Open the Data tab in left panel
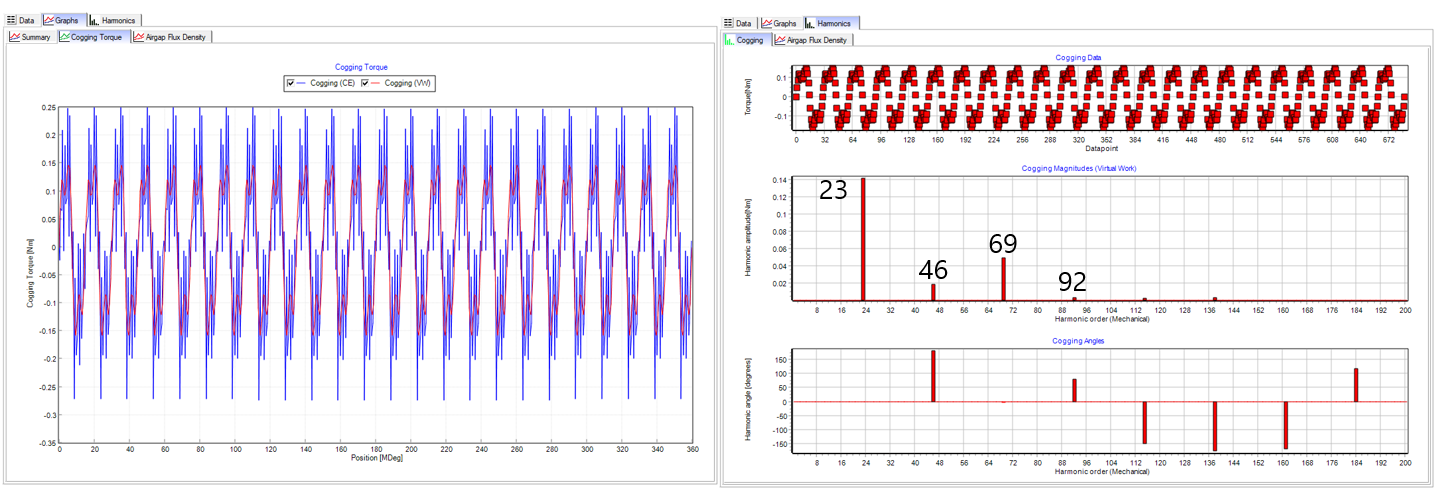The height and width of the screenshot is (495, 1437). coord(26,20)
